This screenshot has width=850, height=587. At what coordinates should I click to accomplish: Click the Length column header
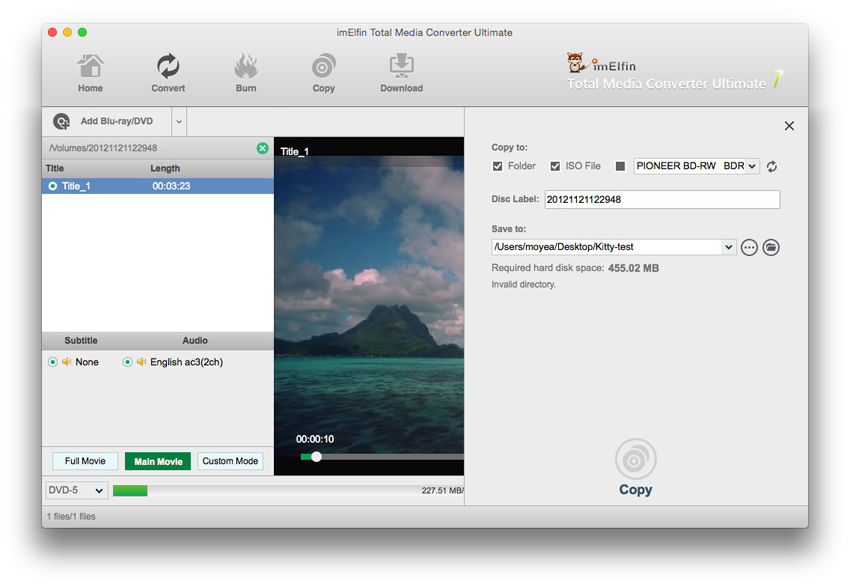[165, 169]
